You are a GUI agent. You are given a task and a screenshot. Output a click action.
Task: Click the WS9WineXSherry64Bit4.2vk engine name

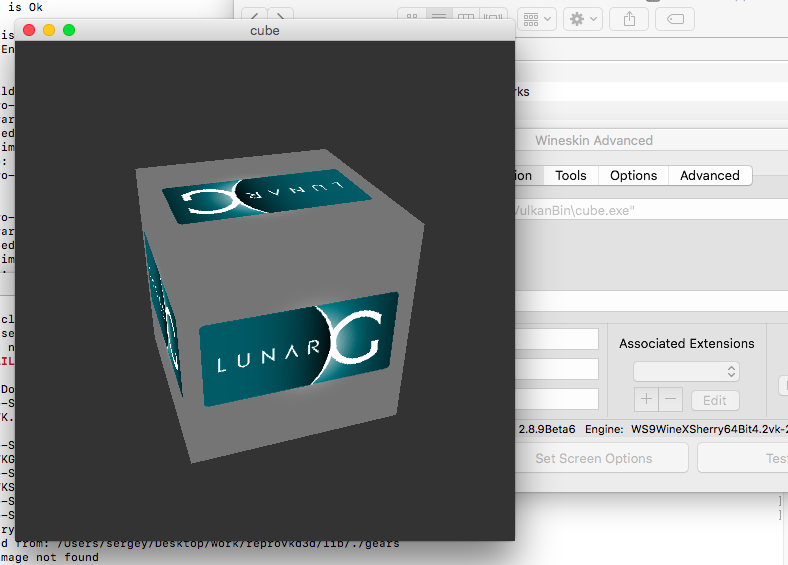[709, 429]
